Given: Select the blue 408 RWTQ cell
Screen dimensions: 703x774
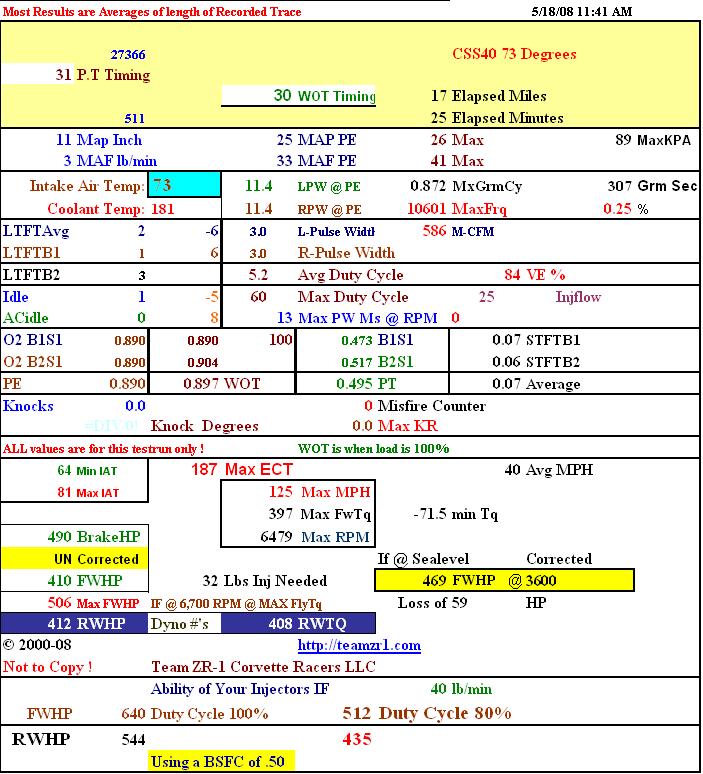Looking at the screenshot, I should tap(298, 623).
